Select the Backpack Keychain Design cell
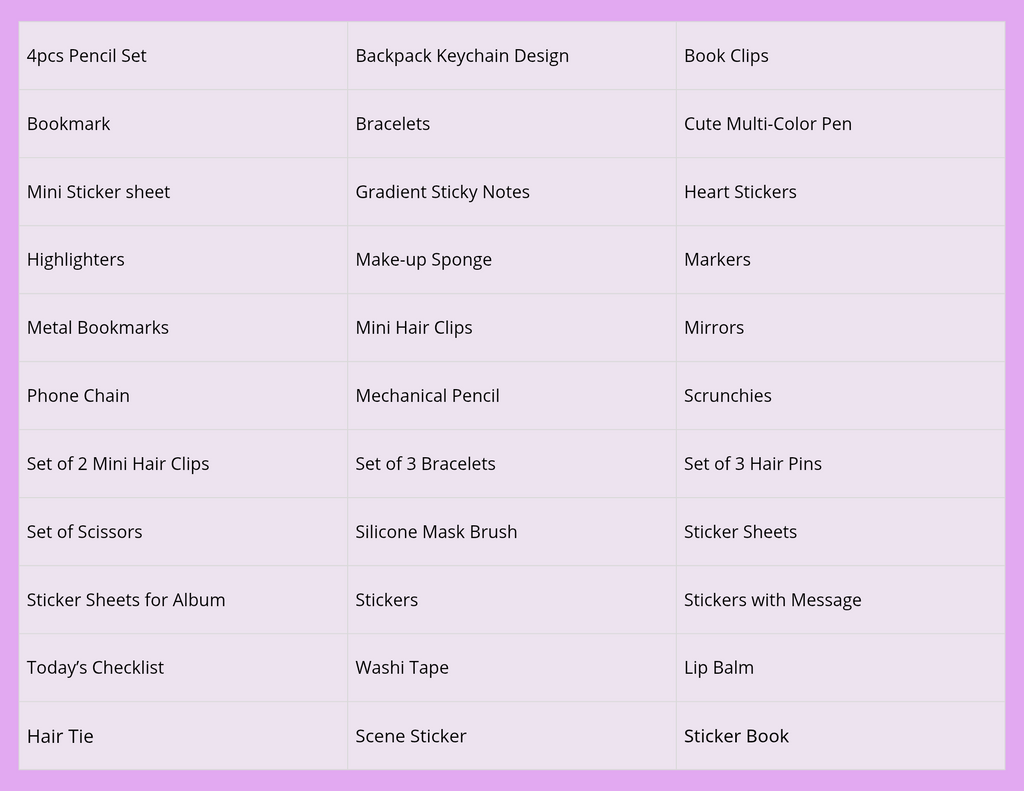This screenshot has height=791, width=1024. [511, 56]
